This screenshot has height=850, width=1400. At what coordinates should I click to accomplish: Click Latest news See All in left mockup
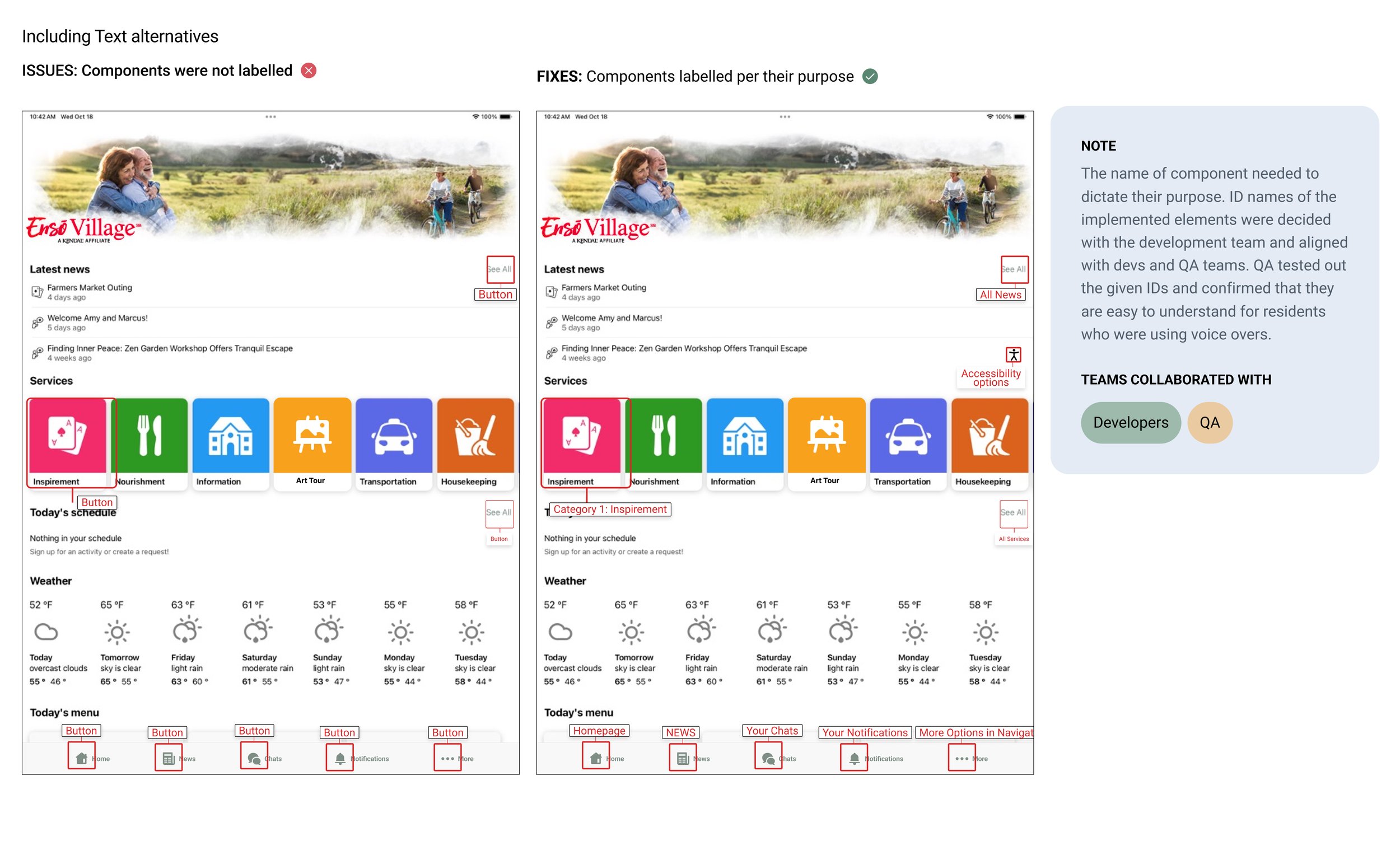[500, 269]
